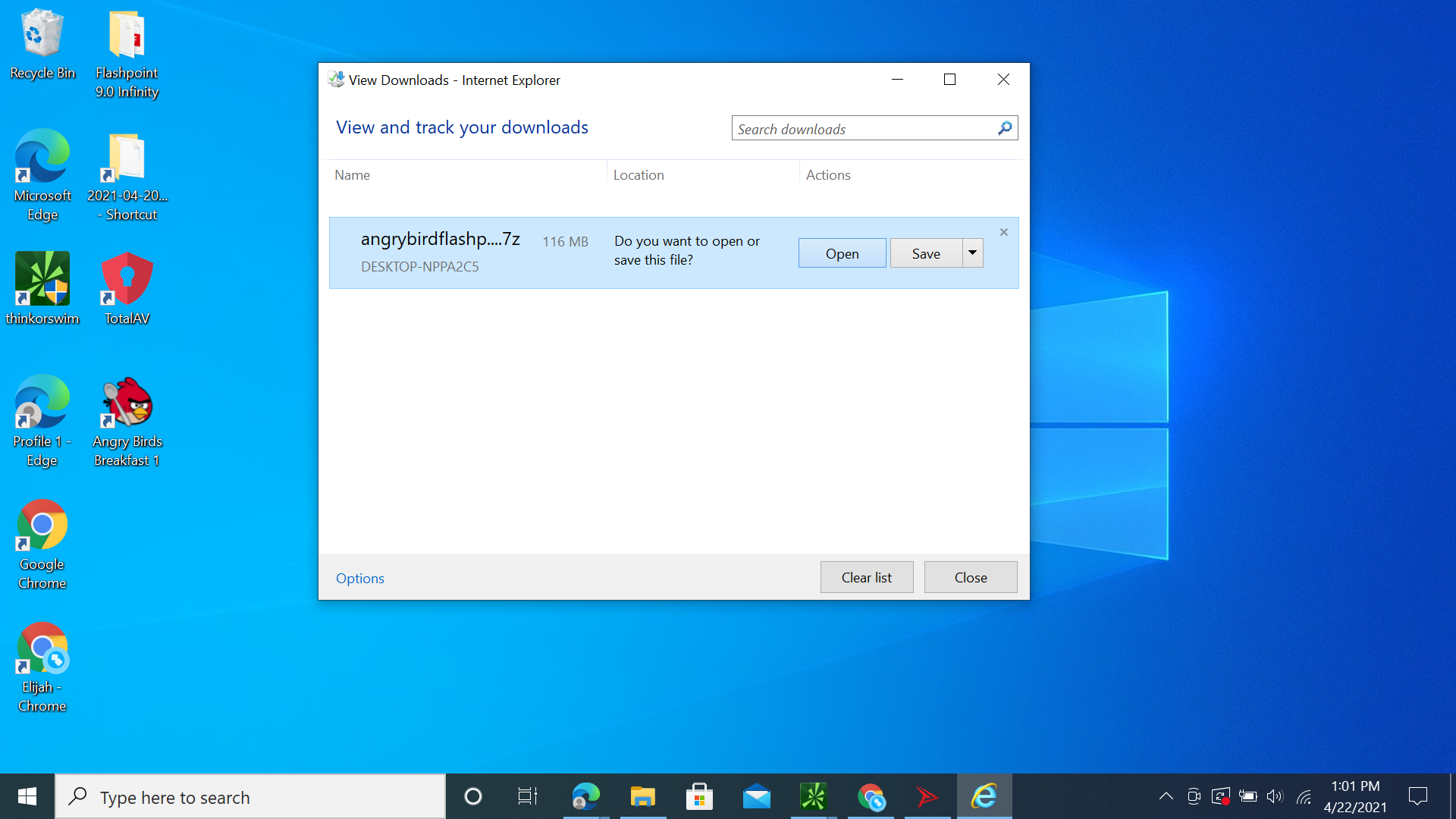The height and width of the screenshot is (819, 1456).
Task: Expand the Save button dropdown arrow
Action: [972, 253]
